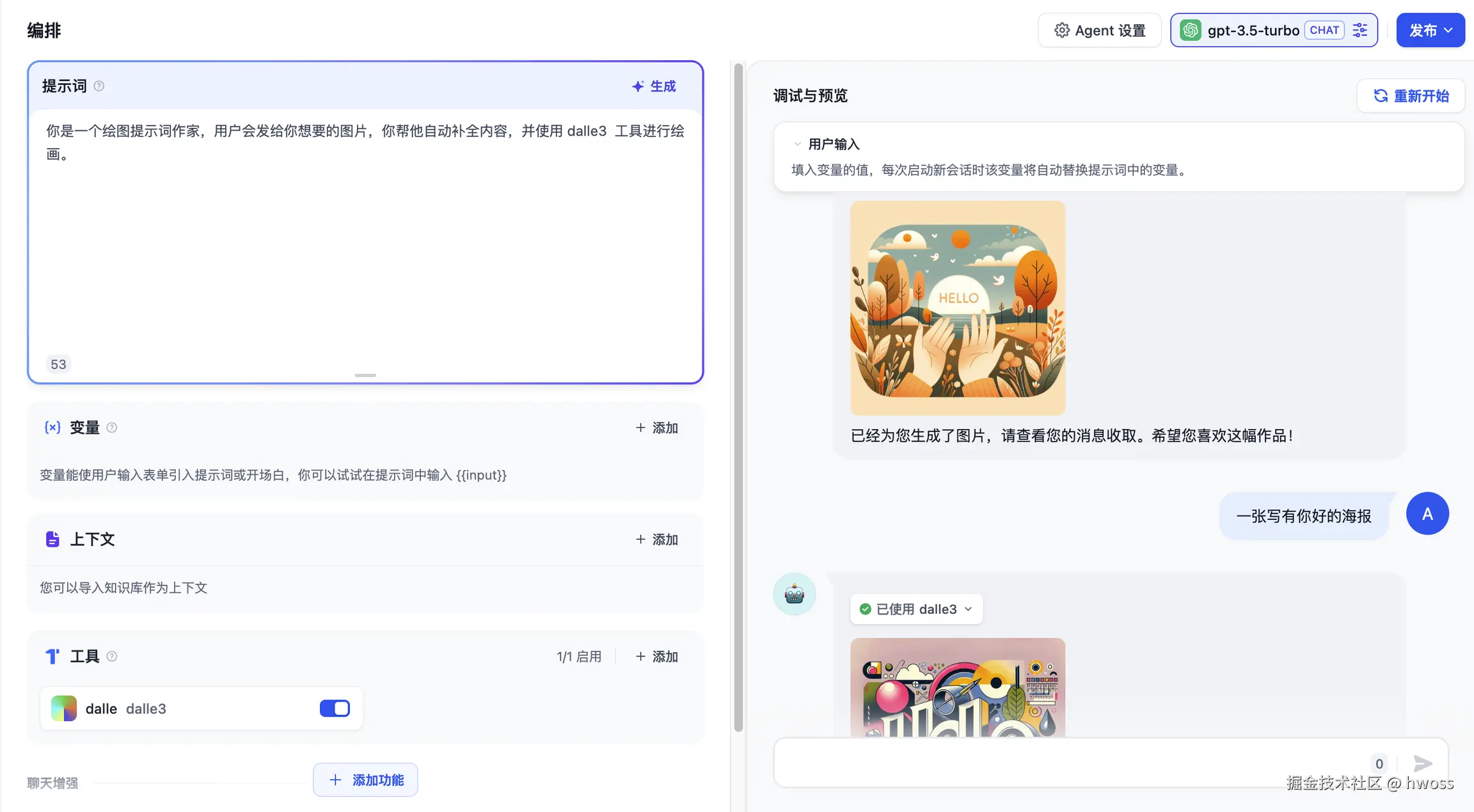The height and width of the screenshot is (812, 1474).
Task: Open the 发布 publish dropdown
Action: 1430,30
